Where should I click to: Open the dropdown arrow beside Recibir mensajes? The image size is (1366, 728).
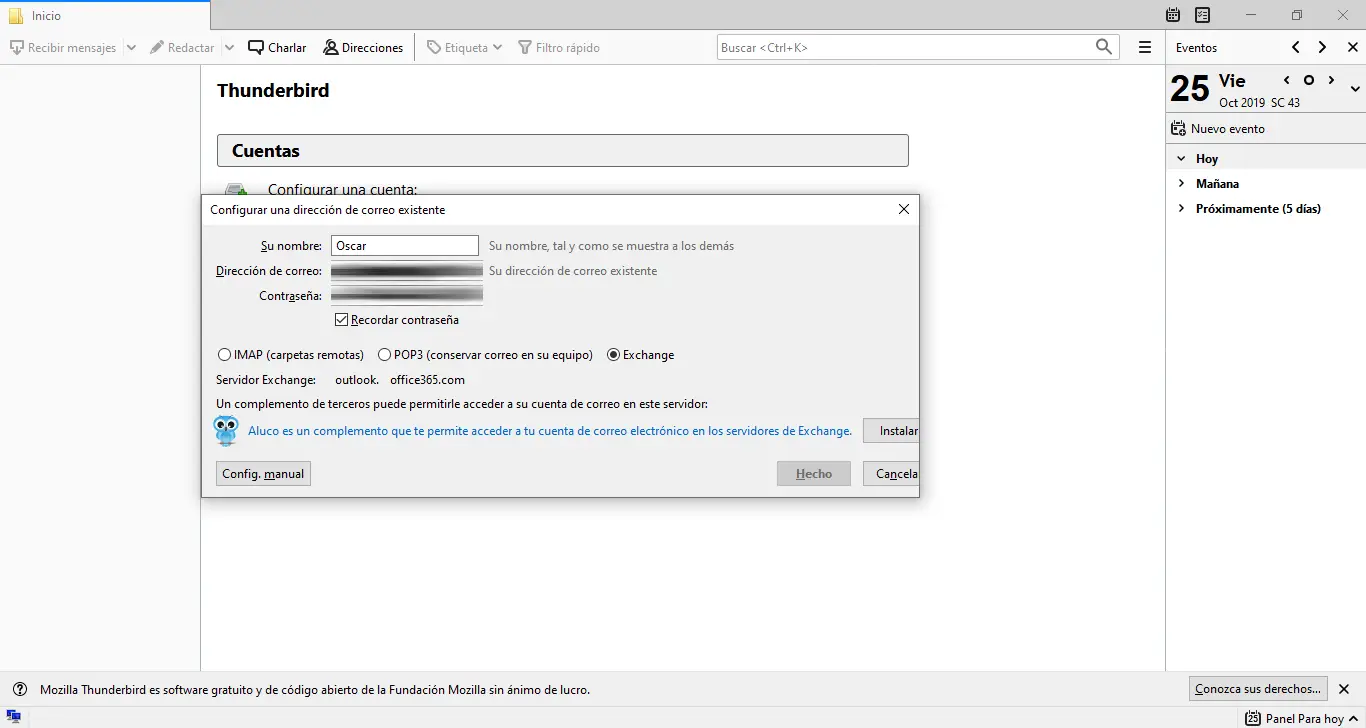131,47
